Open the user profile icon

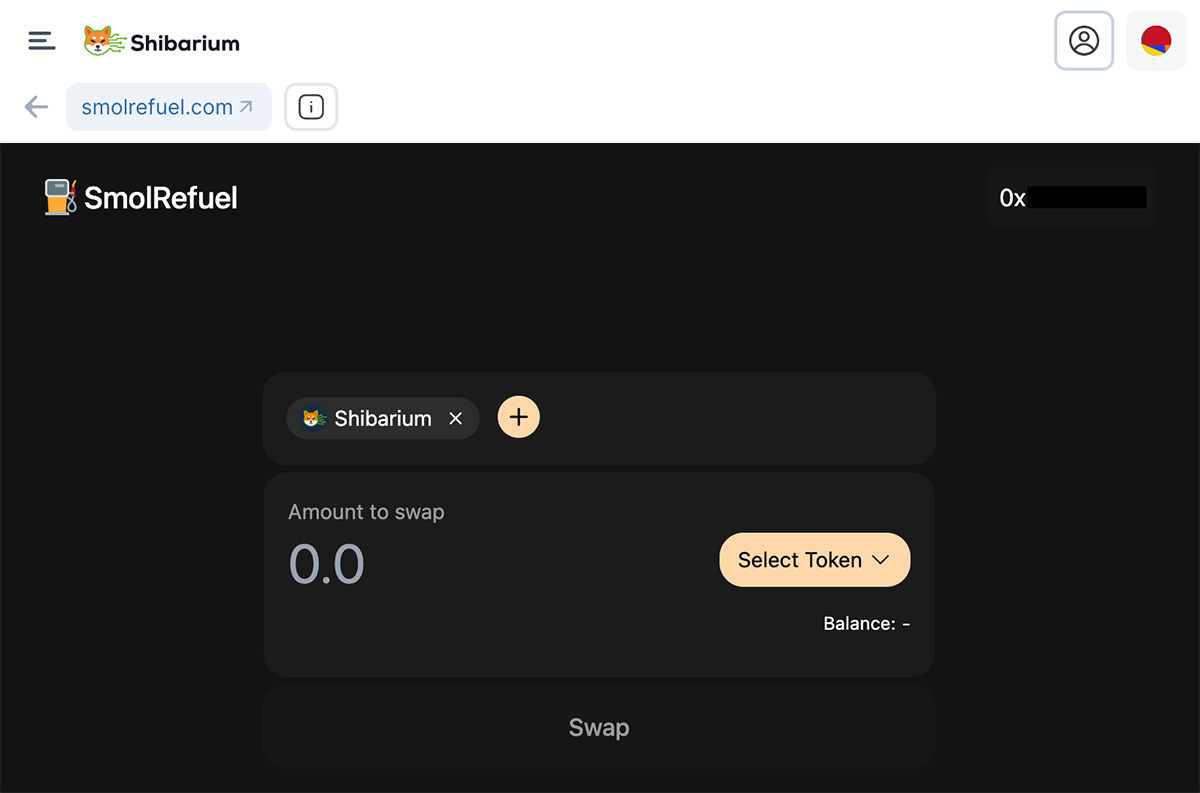pyautogui.click(x=1084, y=41)
